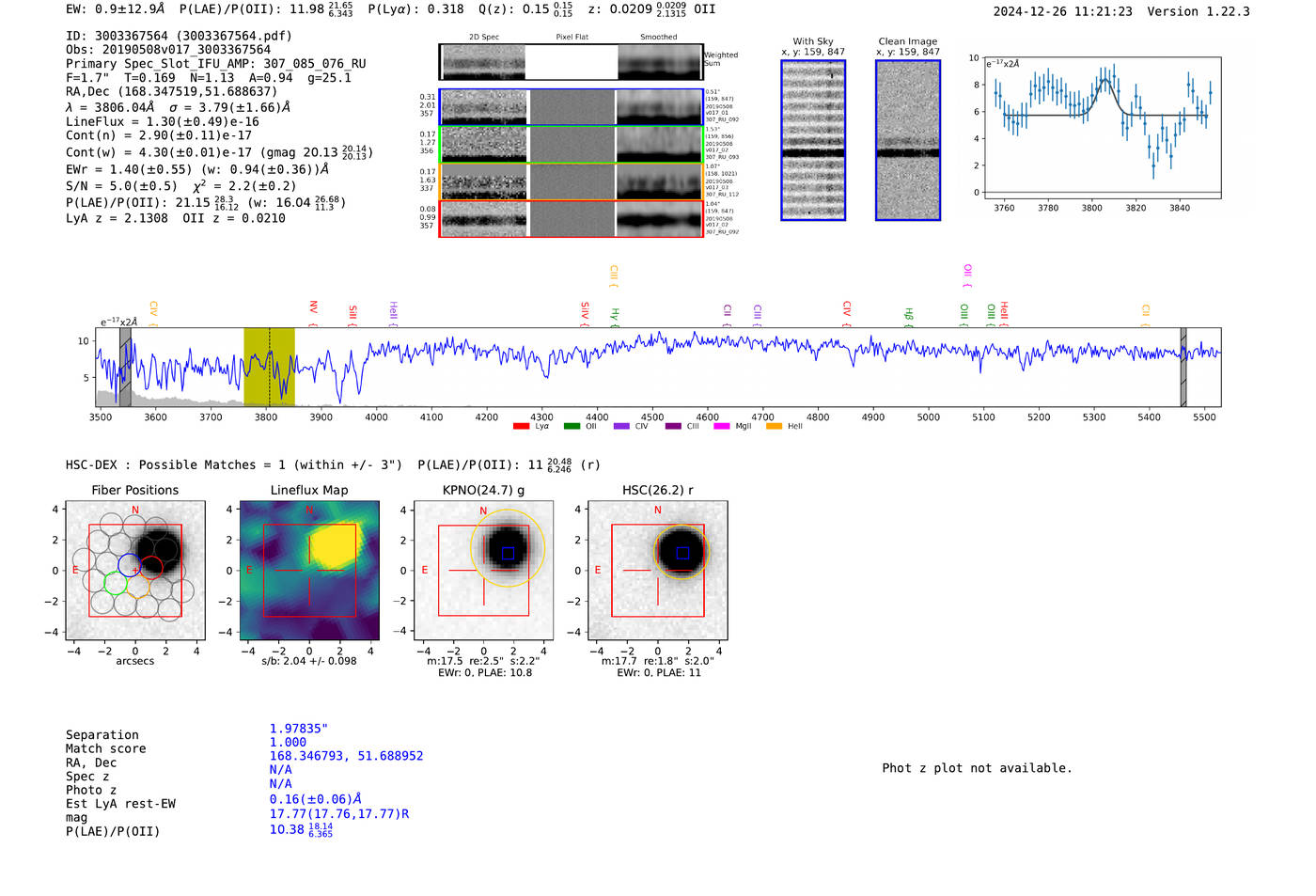Click the yellow blob in the Lineflux Map
The image size is (1316, 896).
(x=337, y=543)
